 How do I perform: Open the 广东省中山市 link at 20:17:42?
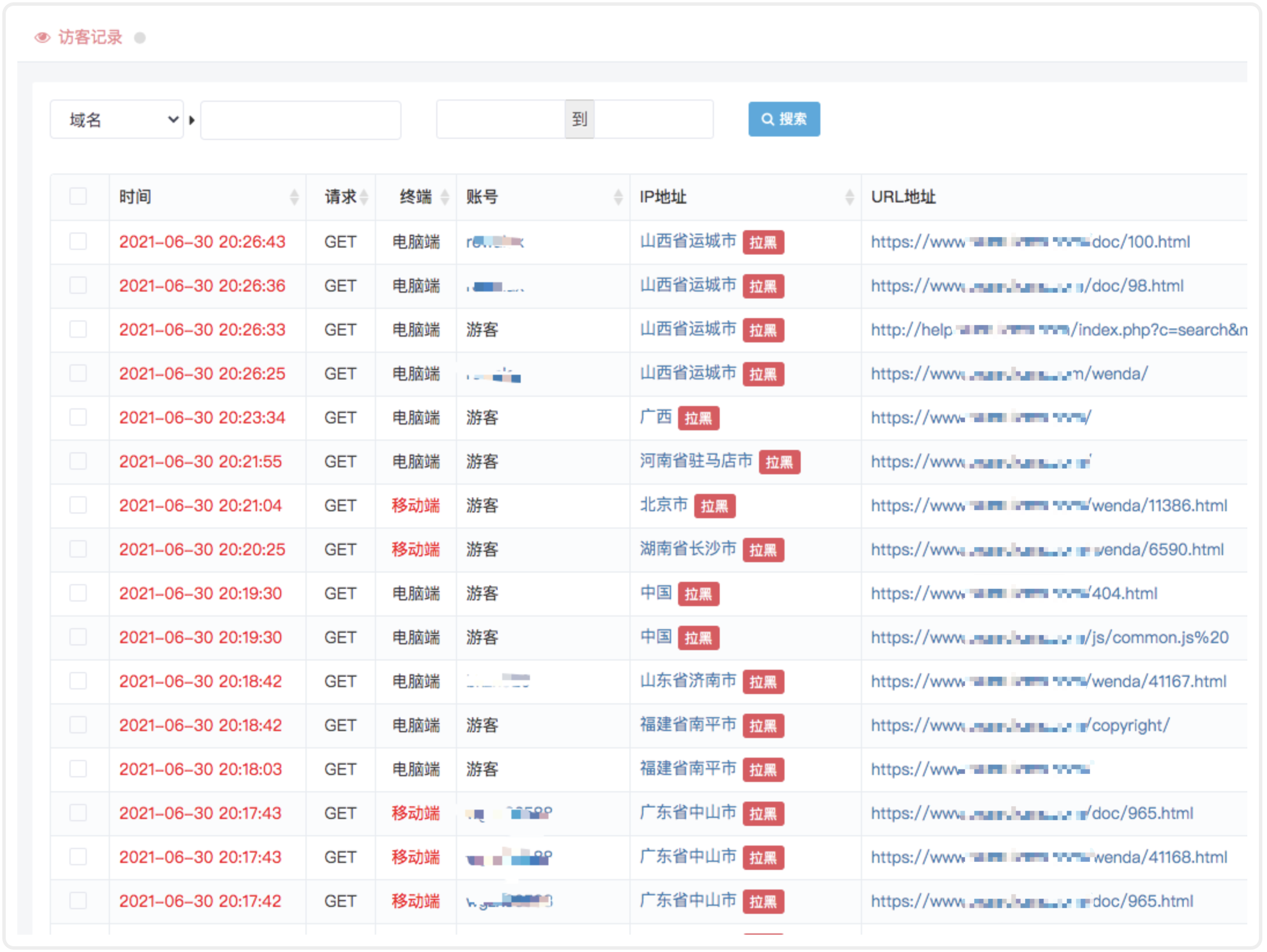pos(688,901)
